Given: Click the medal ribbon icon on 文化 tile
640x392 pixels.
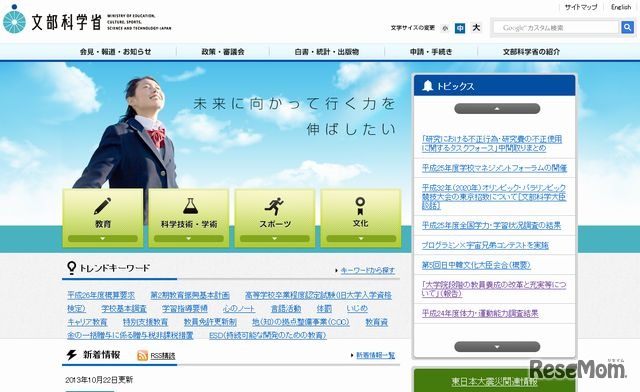Looking at the screenshot, I should 360,206.
